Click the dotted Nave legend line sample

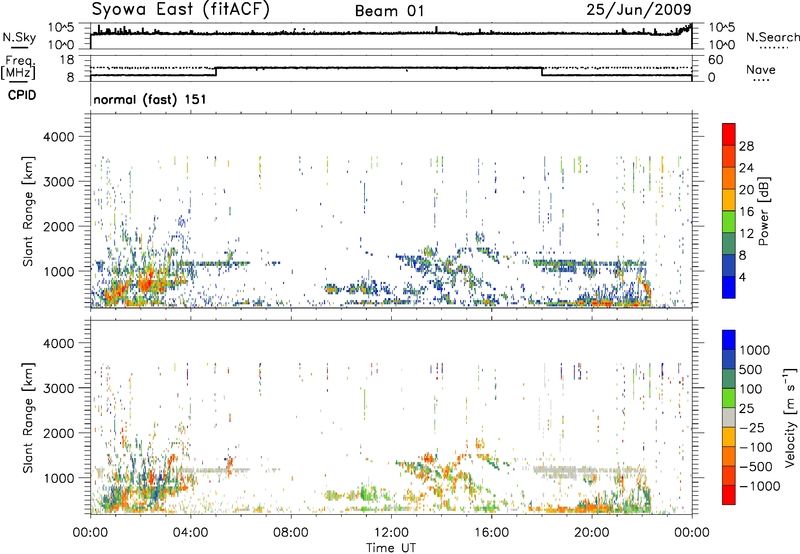(x=761, y=81)
